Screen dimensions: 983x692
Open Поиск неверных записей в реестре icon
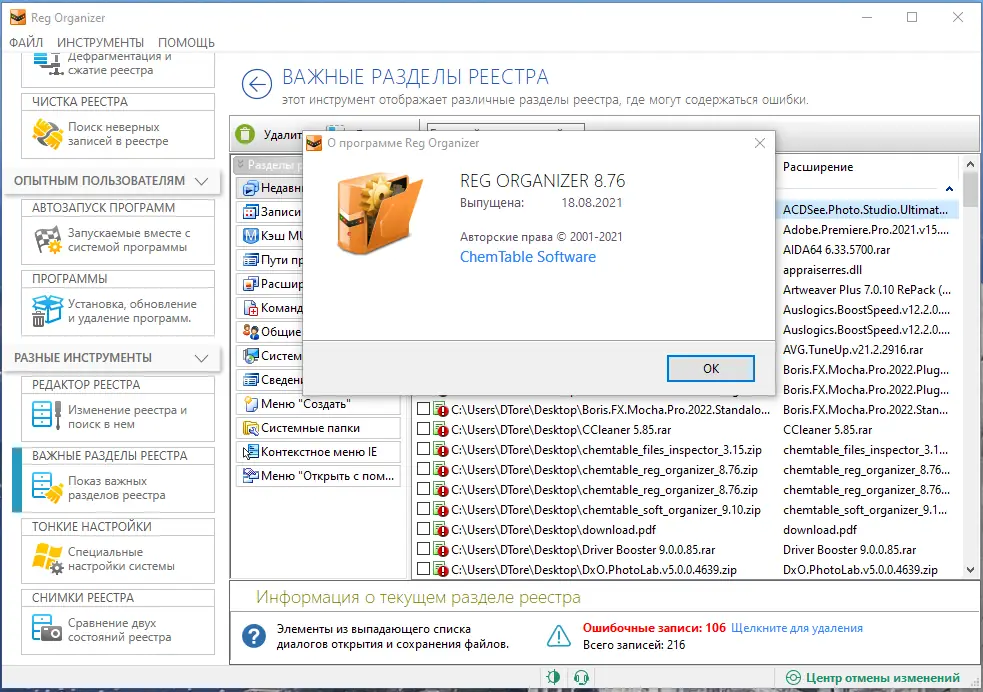coord(48,134)
